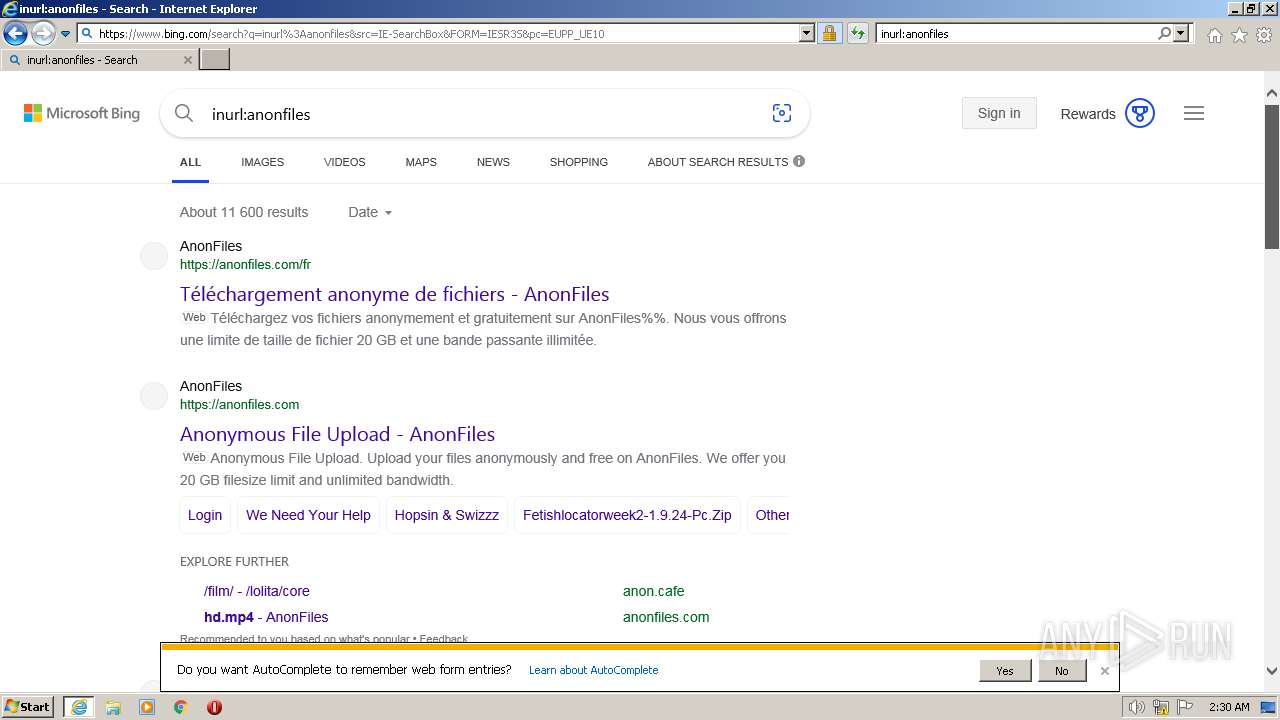
Task: Click the Rewards medal icon
Action: pos(1140,113)
